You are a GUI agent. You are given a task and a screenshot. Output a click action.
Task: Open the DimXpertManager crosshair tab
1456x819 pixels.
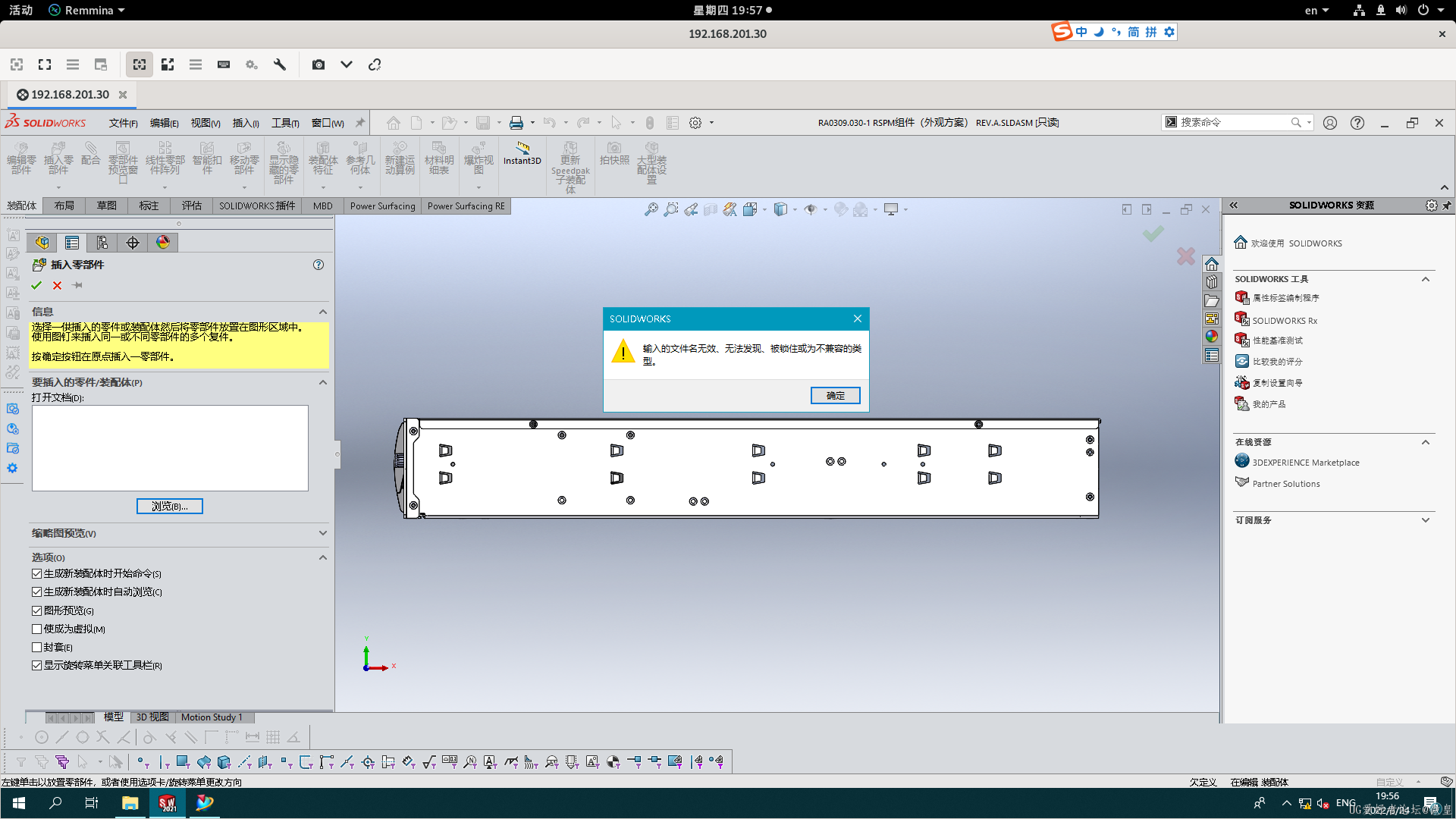click(x=133, y=243)
